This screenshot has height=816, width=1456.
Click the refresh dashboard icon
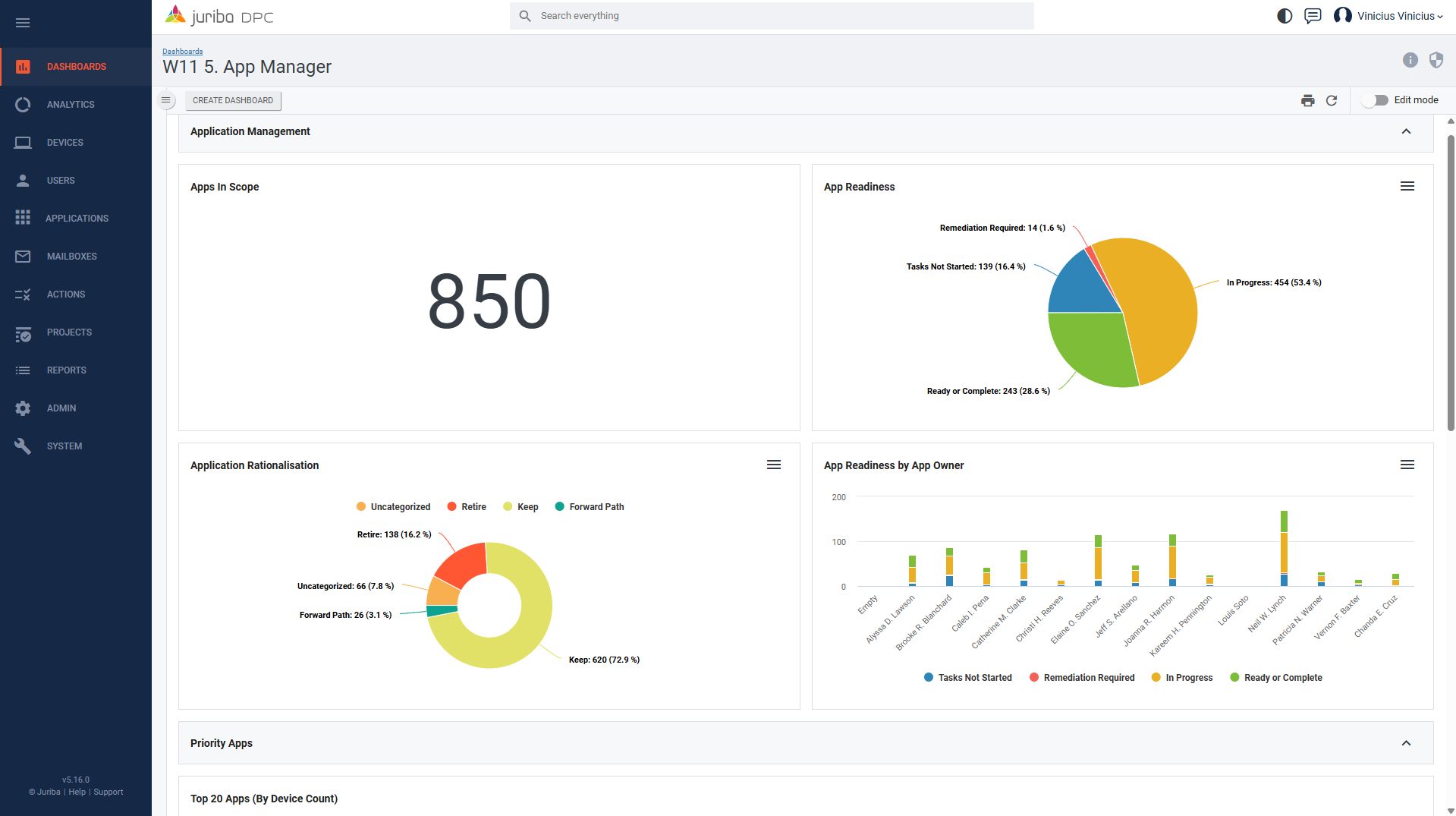1332,100
